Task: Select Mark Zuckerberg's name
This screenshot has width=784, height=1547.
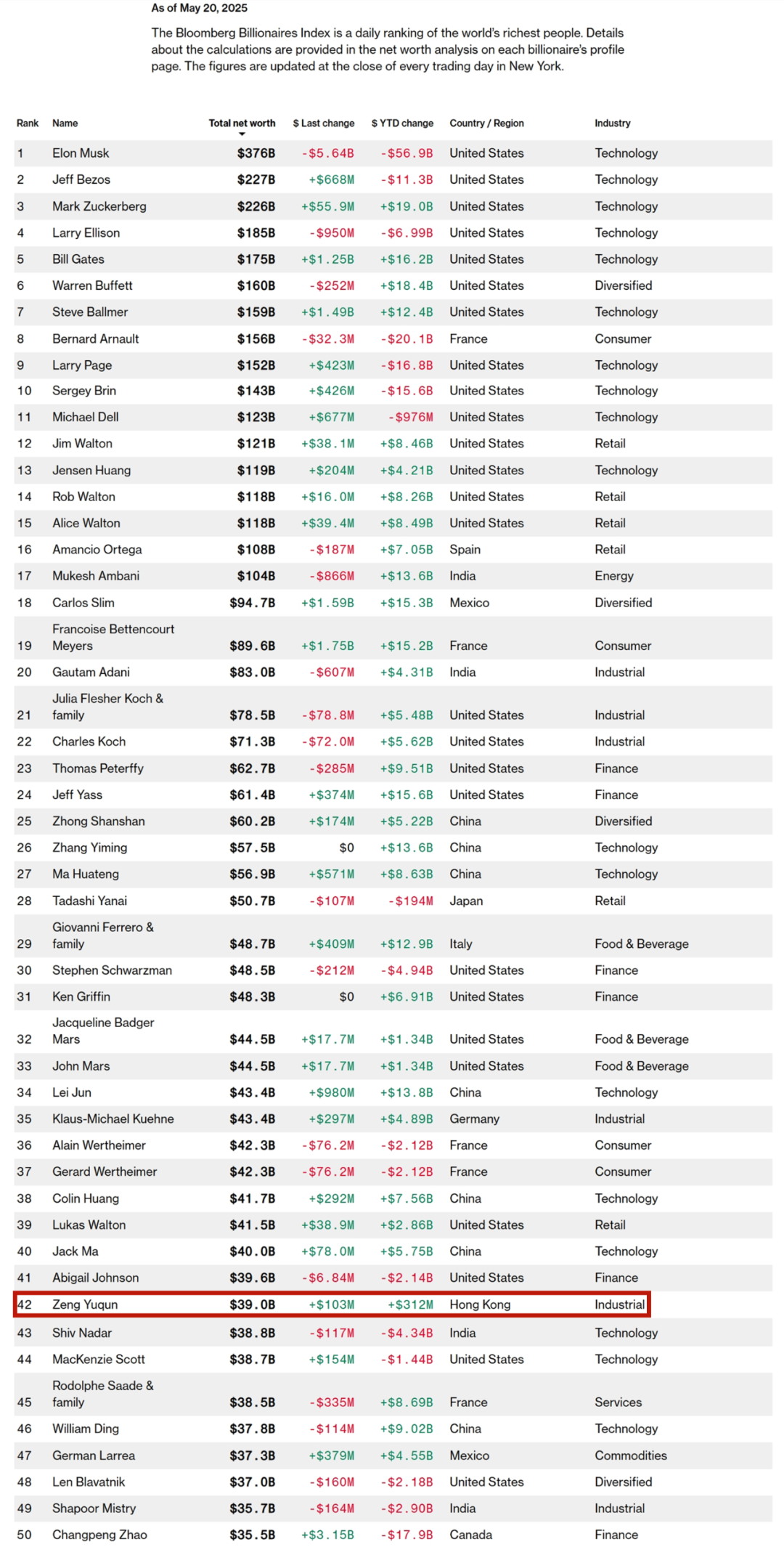Action: [99, 206]
